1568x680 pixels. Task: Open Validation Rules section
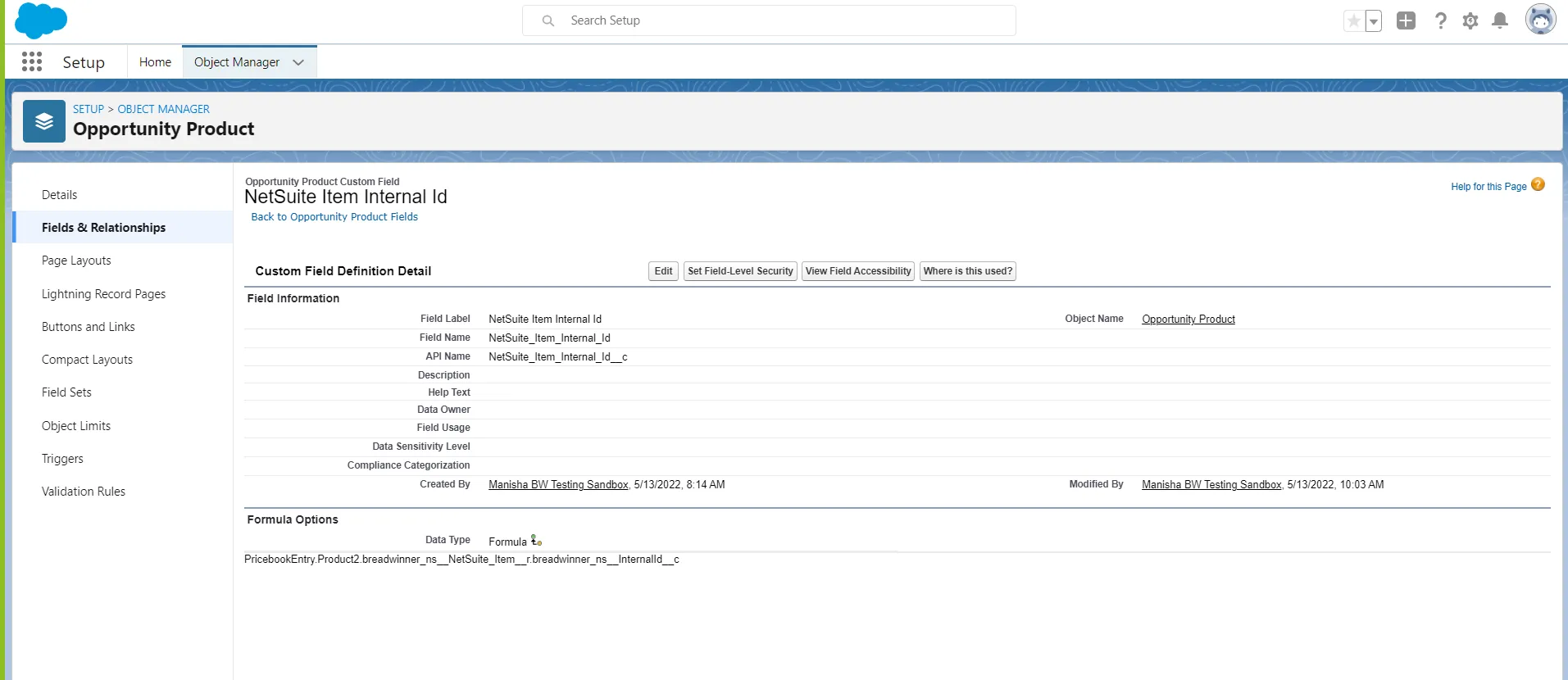point(84,492)
